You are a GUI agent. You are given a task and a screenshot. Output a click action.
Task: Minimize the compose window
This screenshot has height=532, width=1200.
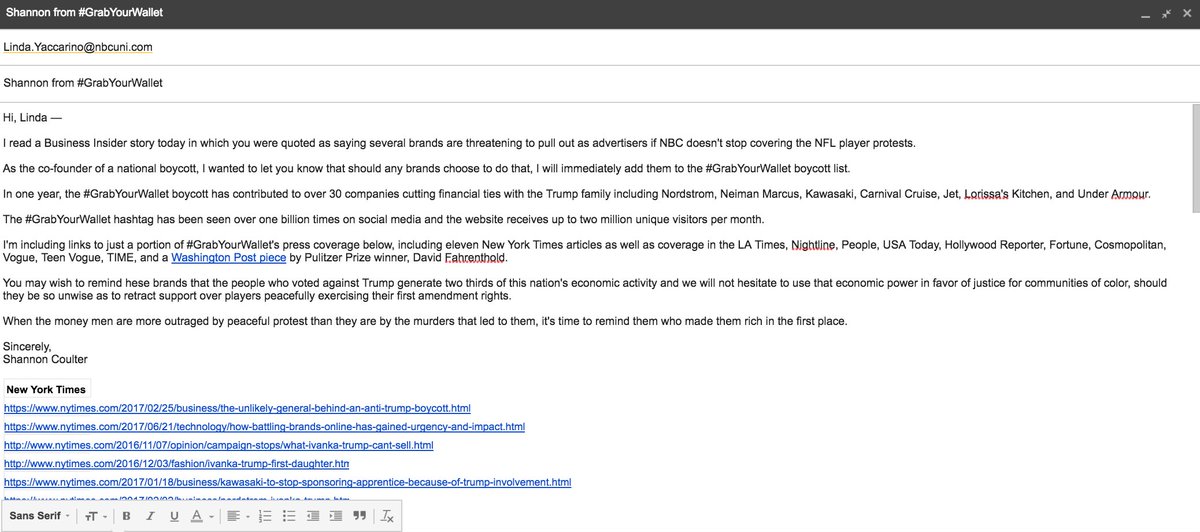point(1147,15)
